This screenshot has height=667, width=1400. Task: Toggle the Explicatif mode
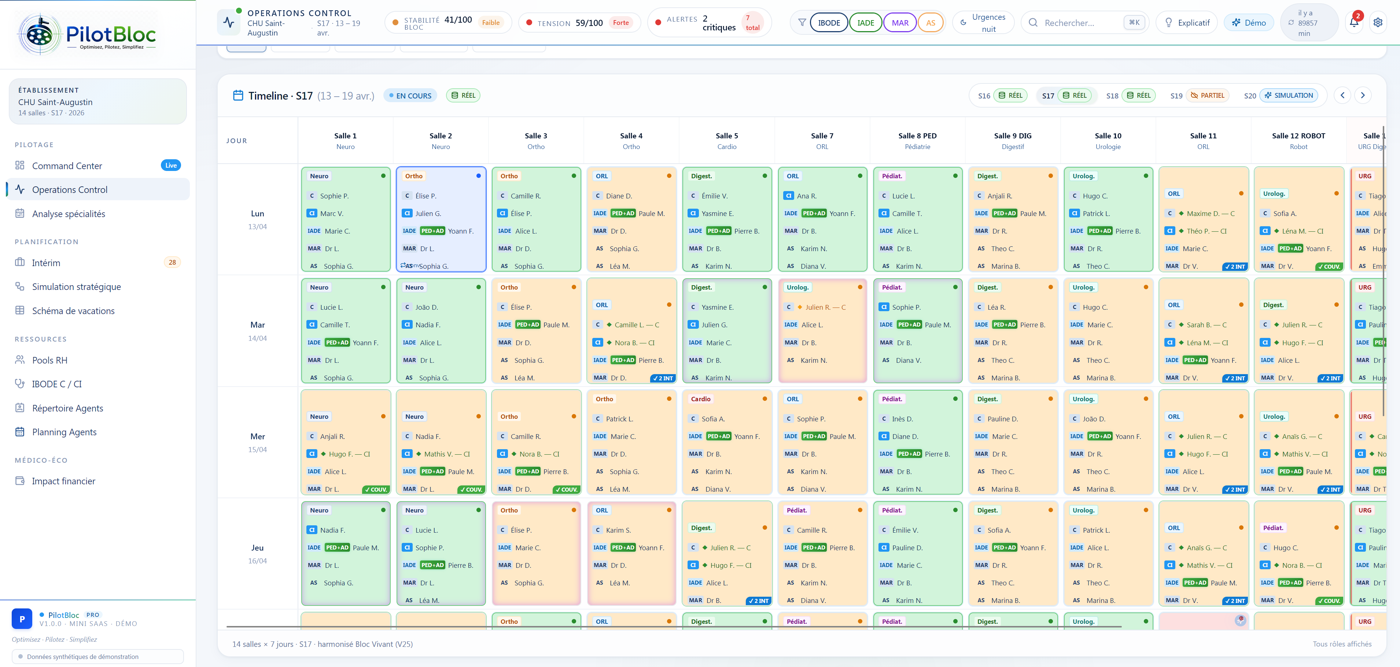(1187, 22)
